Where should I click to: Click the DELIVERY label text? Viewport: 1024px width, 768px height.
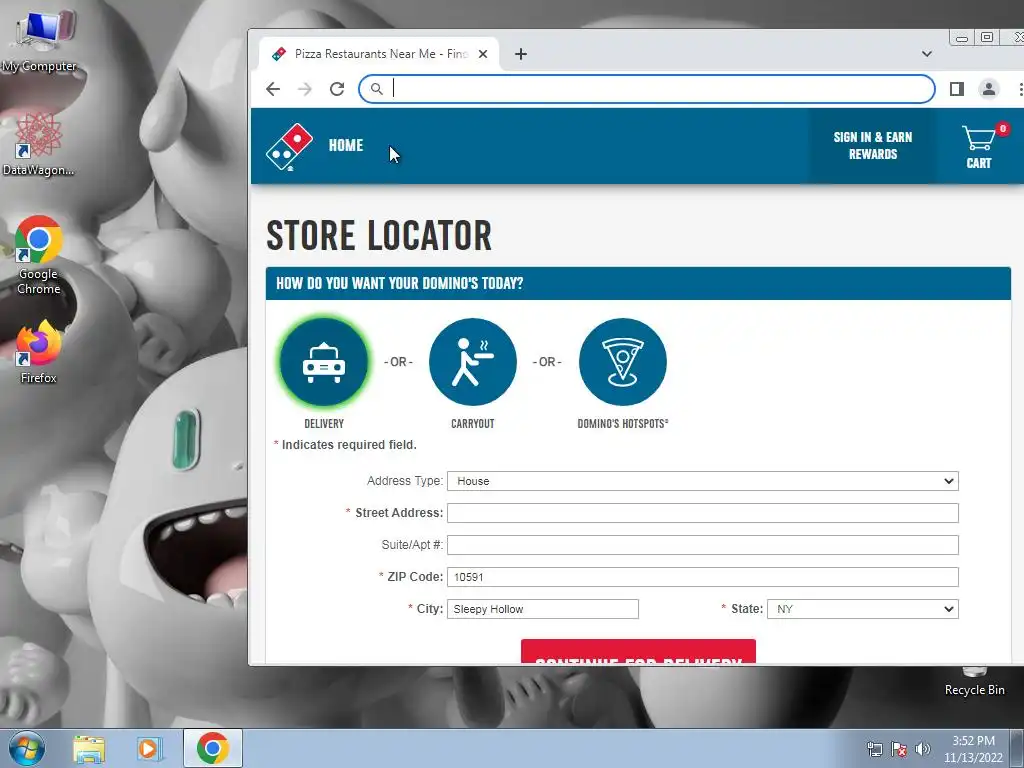click(324, 424)
